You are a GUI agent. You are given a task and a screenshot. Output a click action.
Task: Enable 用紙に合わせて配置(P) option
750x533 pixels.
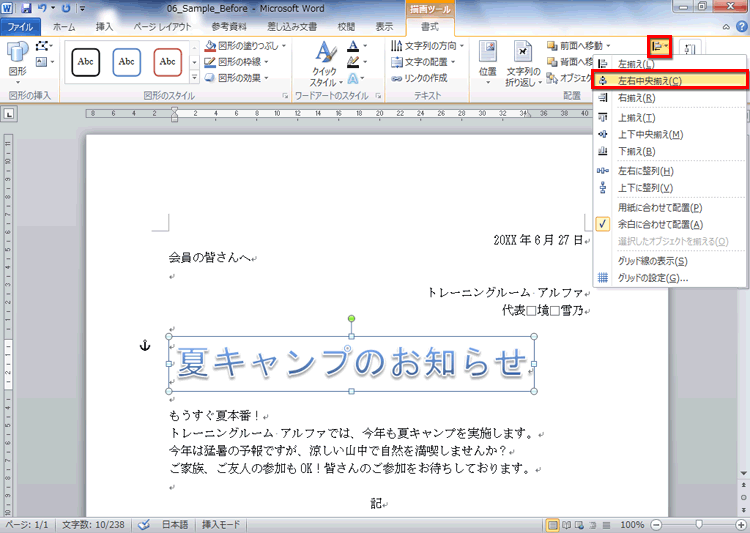[669, 208]
